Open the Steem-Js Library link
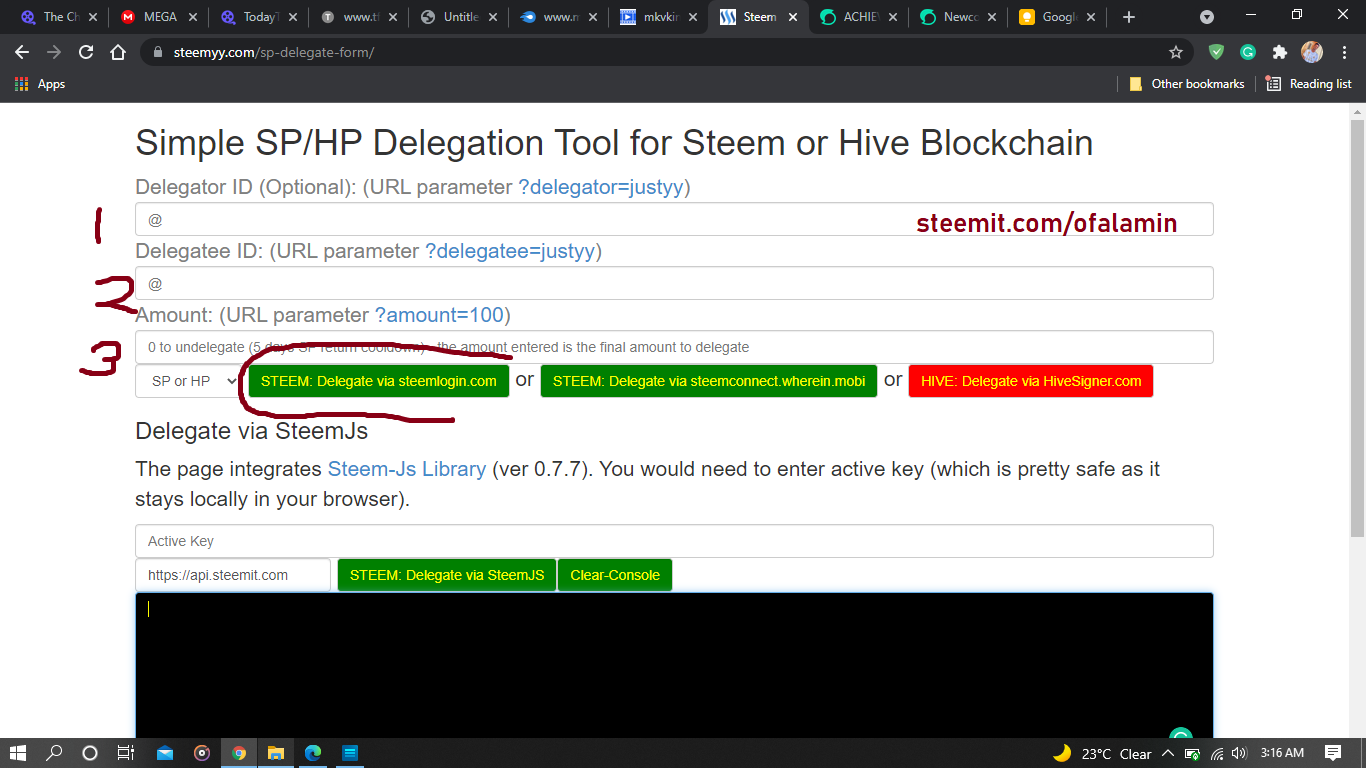Viewport: 1366px width, 768px height. (407, 469)
